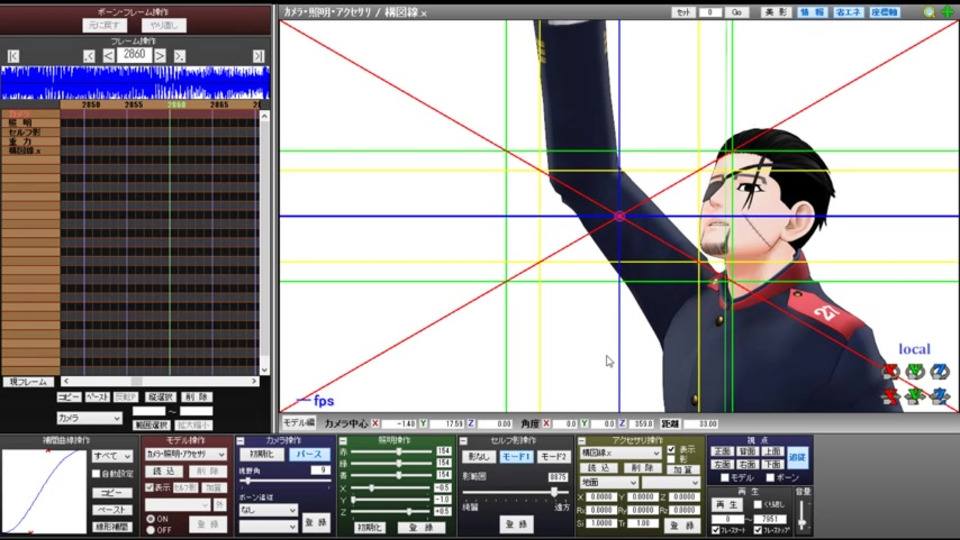Screen dimensions: 960x540
Task: Enable the モデル checkbox under 視点
Action: 725,478
